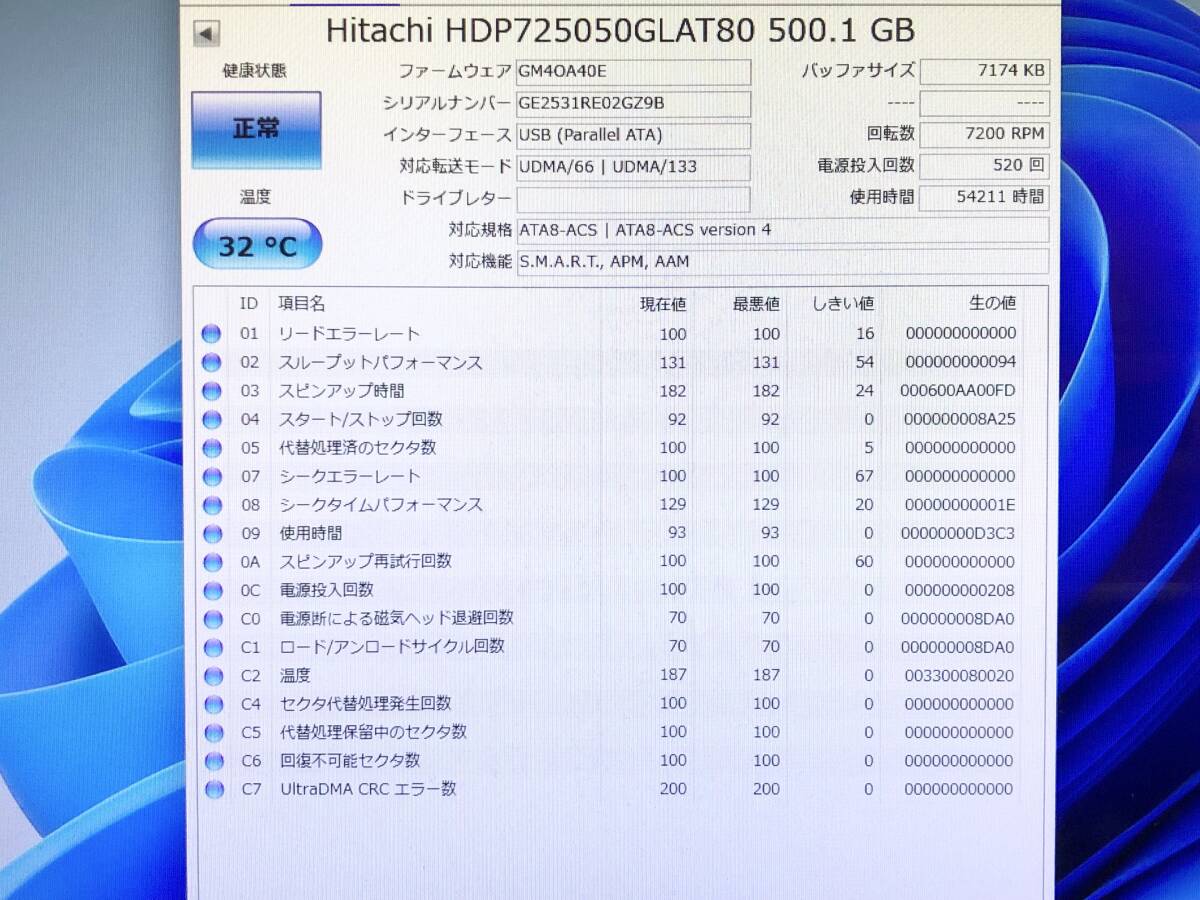The width and height of the screenshot is (1200, 900).
Task: Click raw value 00000000001E
Action: [958, 505]
